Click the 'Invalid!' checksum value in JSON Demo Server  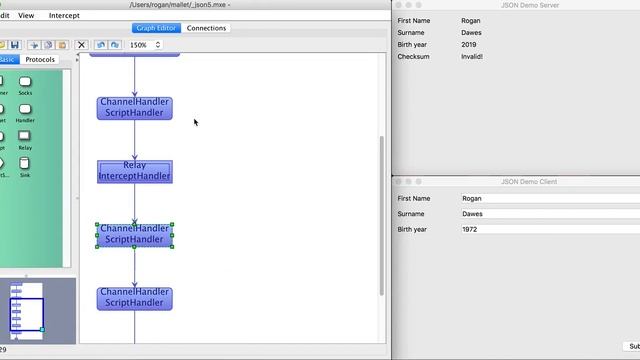pyautogui.click(x=472, y=57)
